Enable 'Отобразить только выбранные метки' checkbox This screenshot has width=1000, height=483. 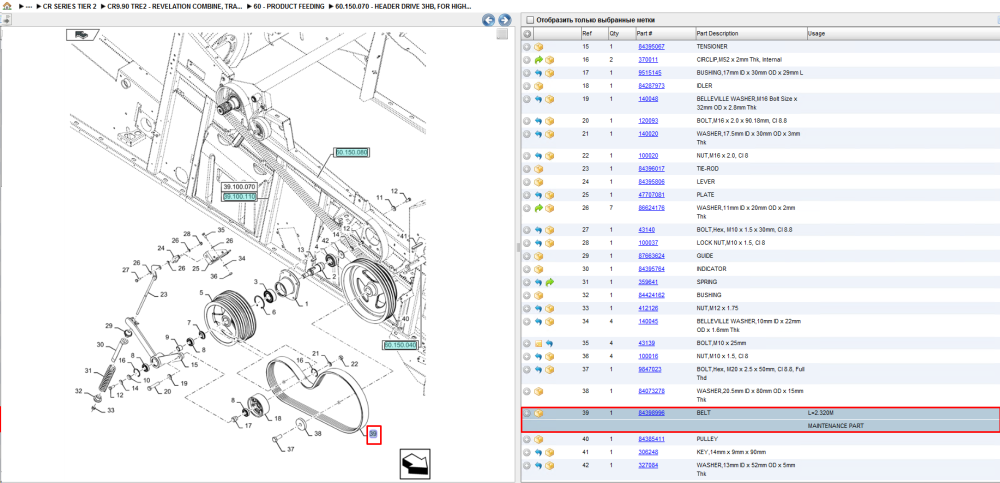click(x=529, y=20)
